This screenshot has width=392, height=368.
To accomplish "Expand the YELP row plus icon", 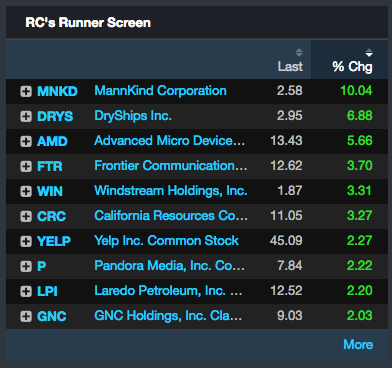I will (26, 241).
